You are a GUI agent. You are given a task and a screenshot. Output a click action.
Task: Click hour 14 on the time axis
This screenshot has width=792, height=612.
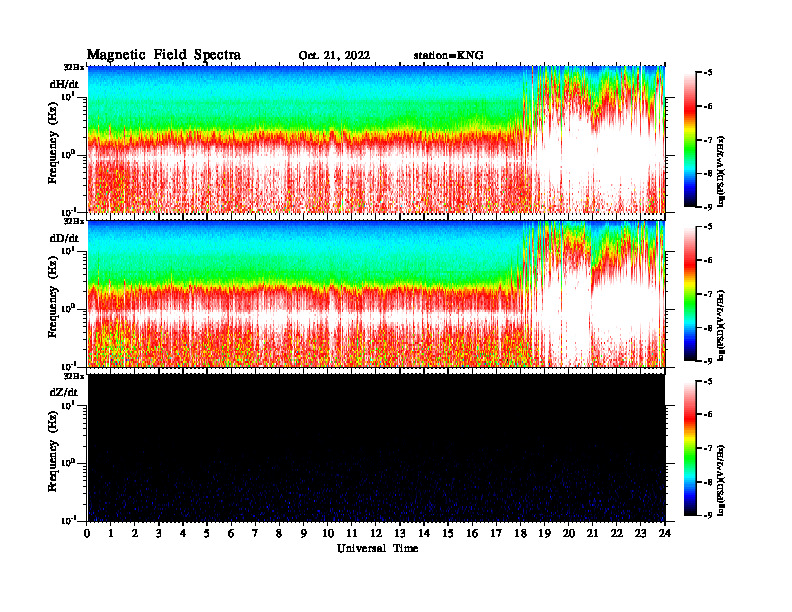click(x=424, y=533)
